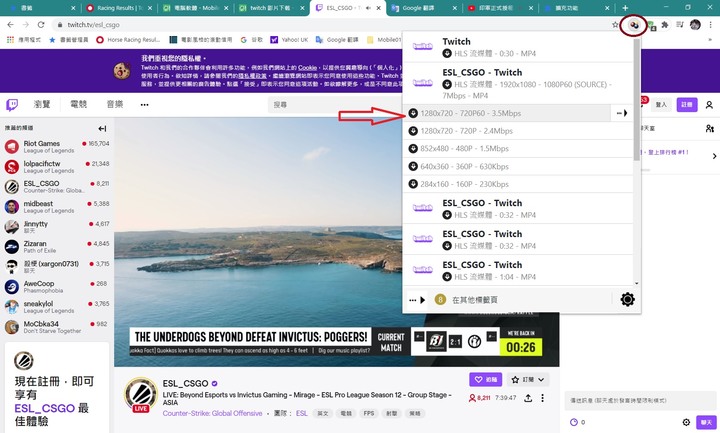Open Zizaran channel in sidebar
Viewport: 720px width, 433px height.
[57, 247]
